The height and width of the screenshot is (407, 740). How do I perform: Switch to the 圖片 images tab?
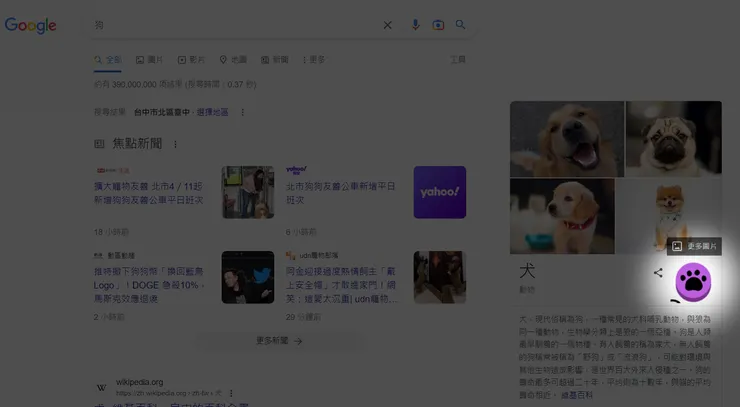point(149,60)
